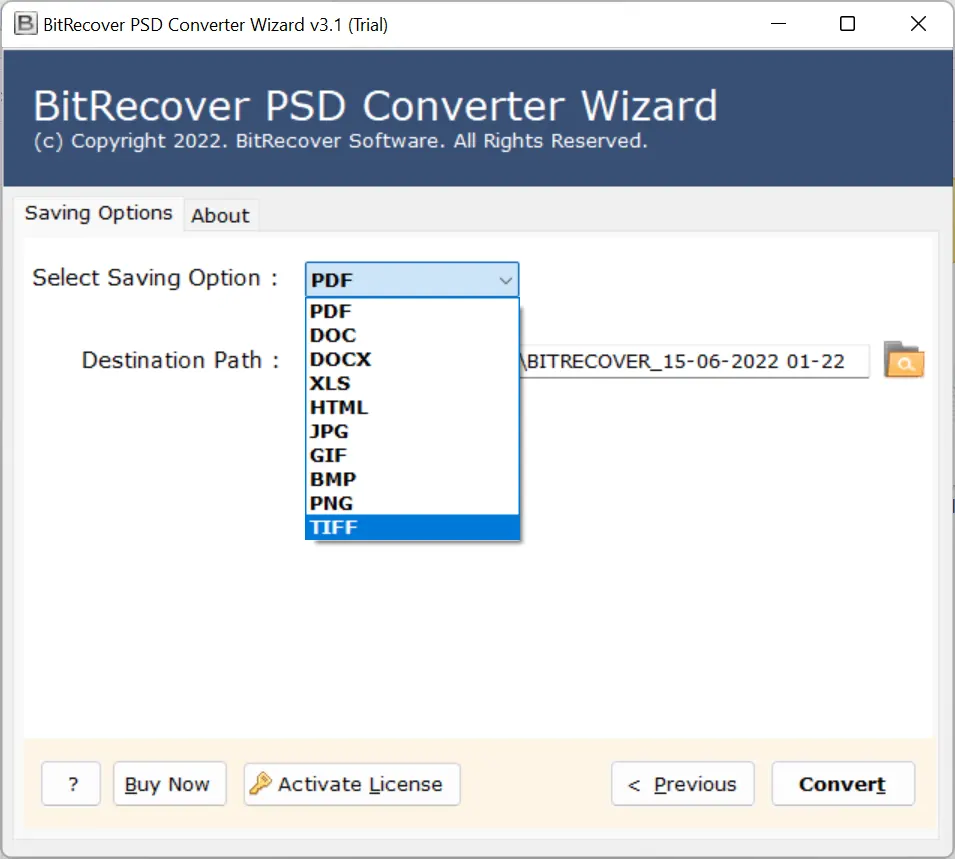Viewport: 955px width, 859px height.
Task: Pick BMP in the saving options list
Action: click(x=412, y=479)
